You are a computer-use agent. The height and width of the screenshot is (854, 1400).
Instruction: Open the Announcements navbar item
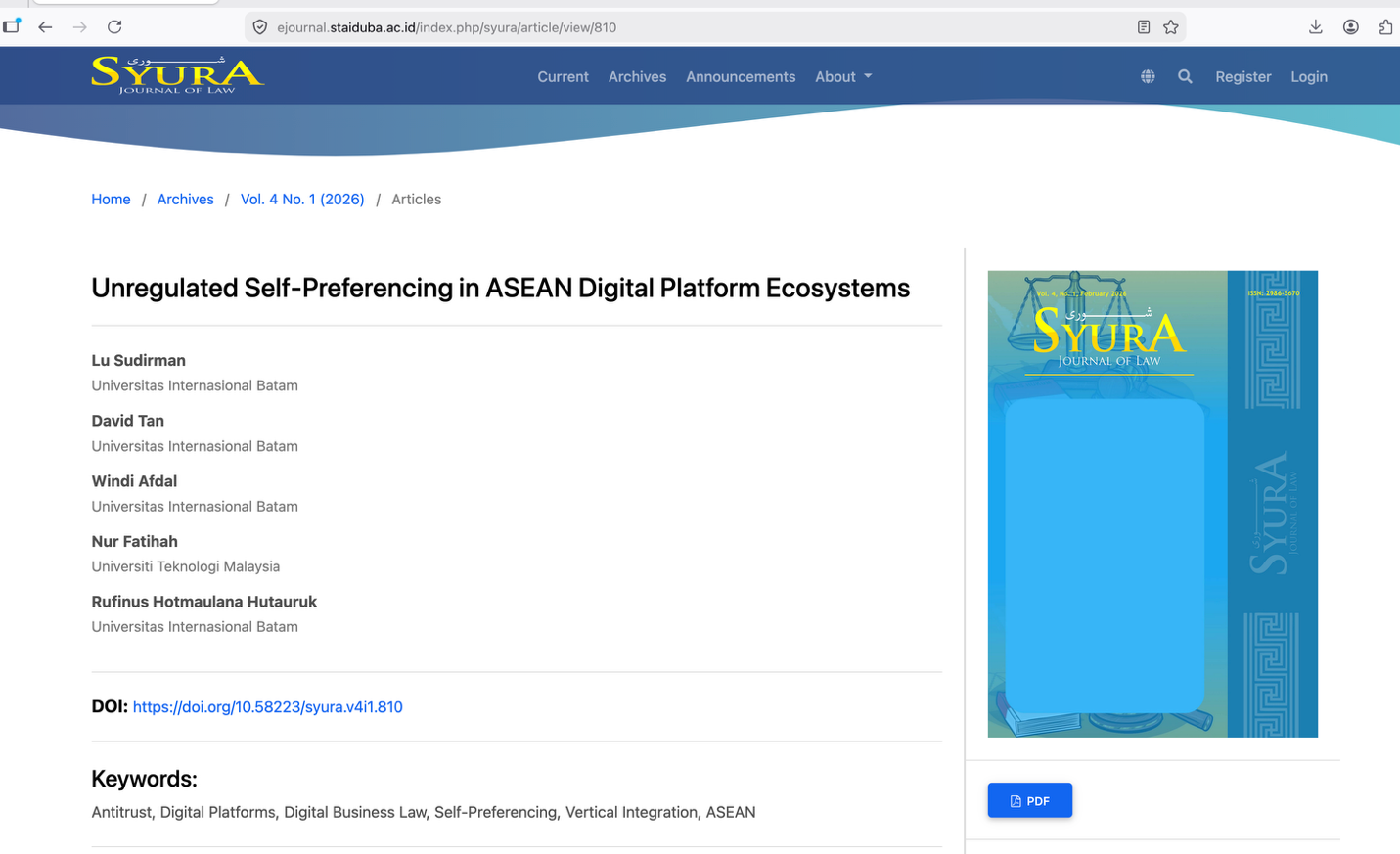pyautogui.click(x=741, y=76)
